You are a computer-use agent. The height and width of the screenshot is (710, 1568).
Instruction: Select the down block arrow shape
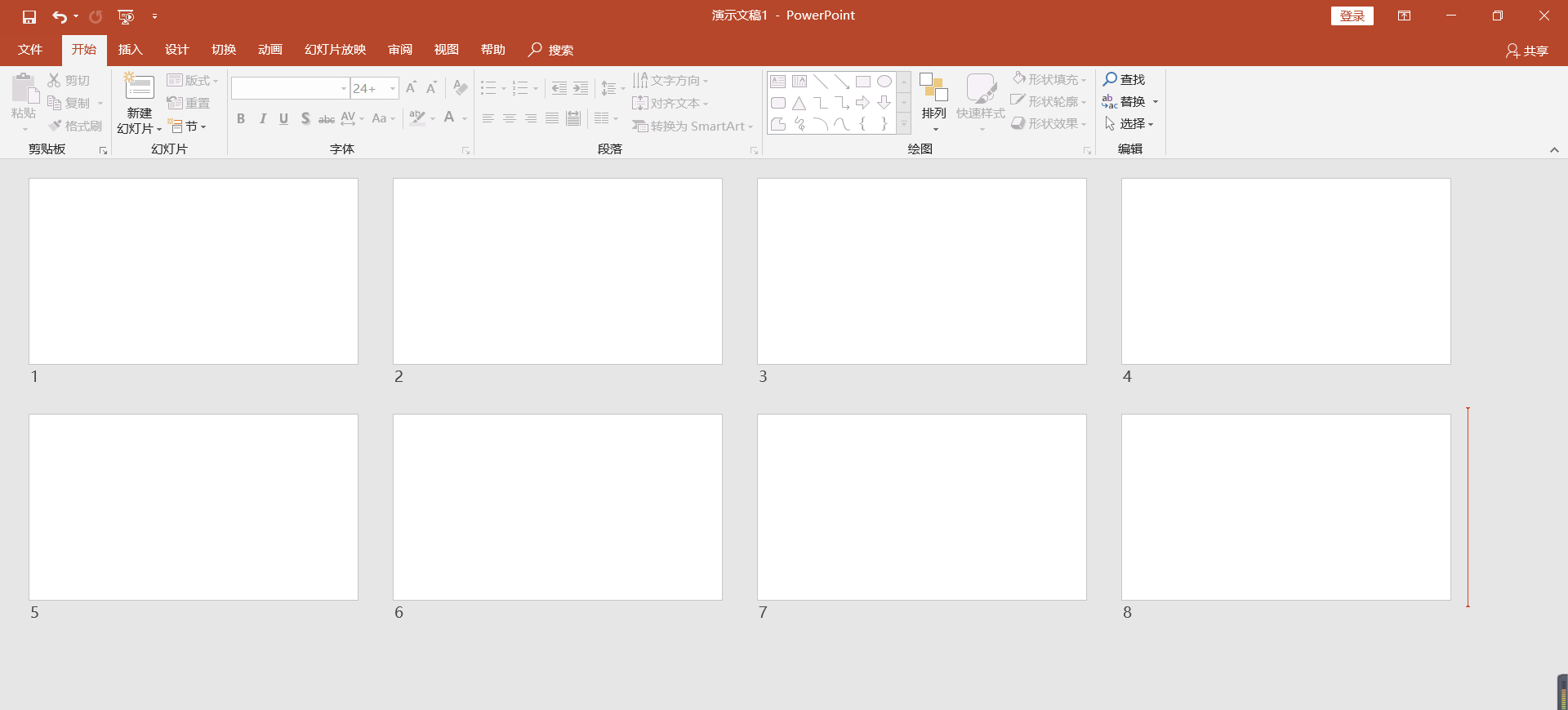click(x=884, y=103)
